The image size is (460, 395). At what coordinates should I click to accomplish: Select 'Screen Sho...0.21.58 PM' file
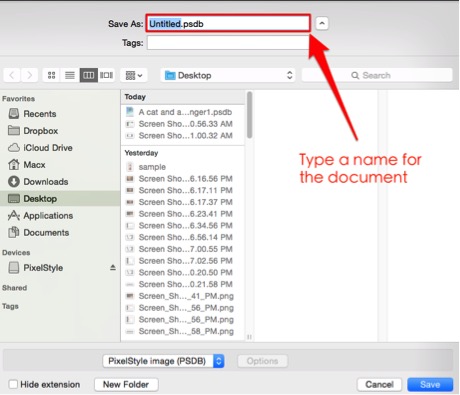pyautogui.click(x=183, y=284)
